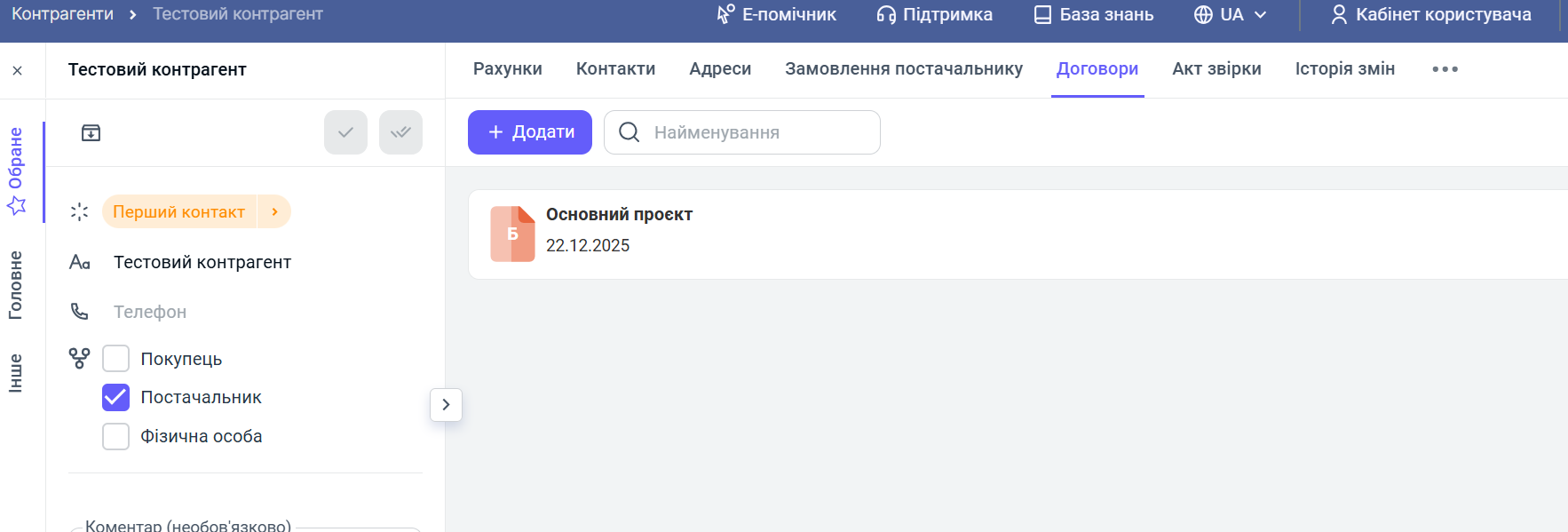Viewport: 1568px width, 532px height.
Task: Click the contract date 22.12.2025
Action: pos(588,245)
